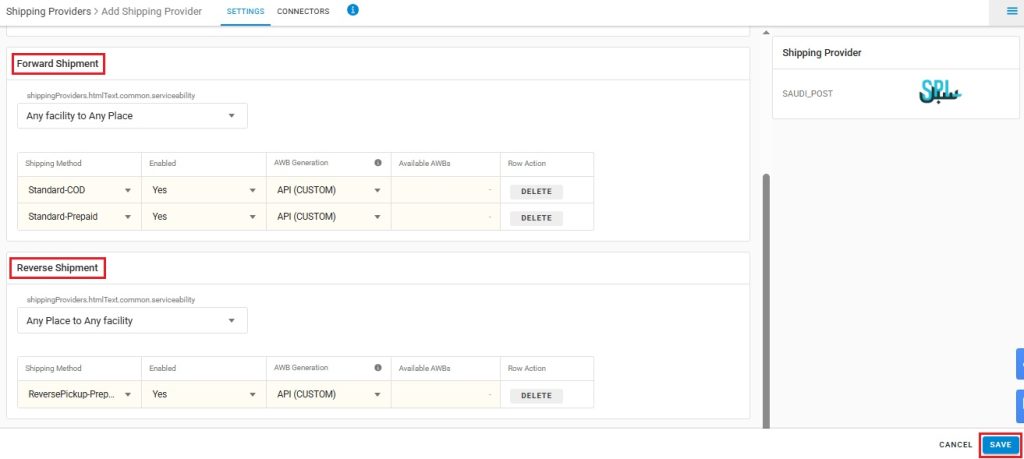Click the Shipping Providers breadcrumb link

pyautogui.click(x=48, y=11)
